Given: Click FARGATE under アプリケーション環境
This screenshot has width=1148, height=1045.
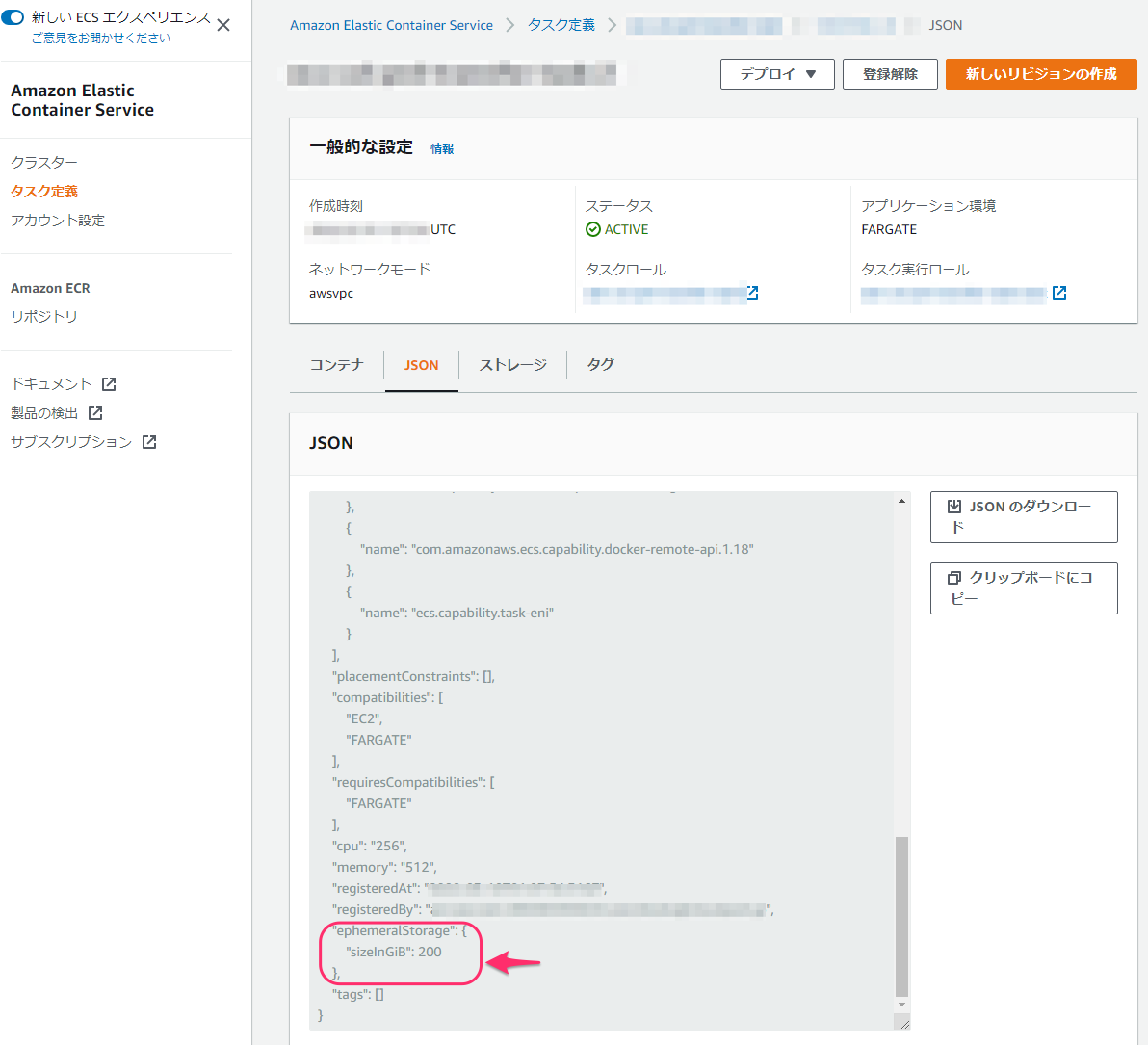Looking at the screenshot, I should 889,229.
